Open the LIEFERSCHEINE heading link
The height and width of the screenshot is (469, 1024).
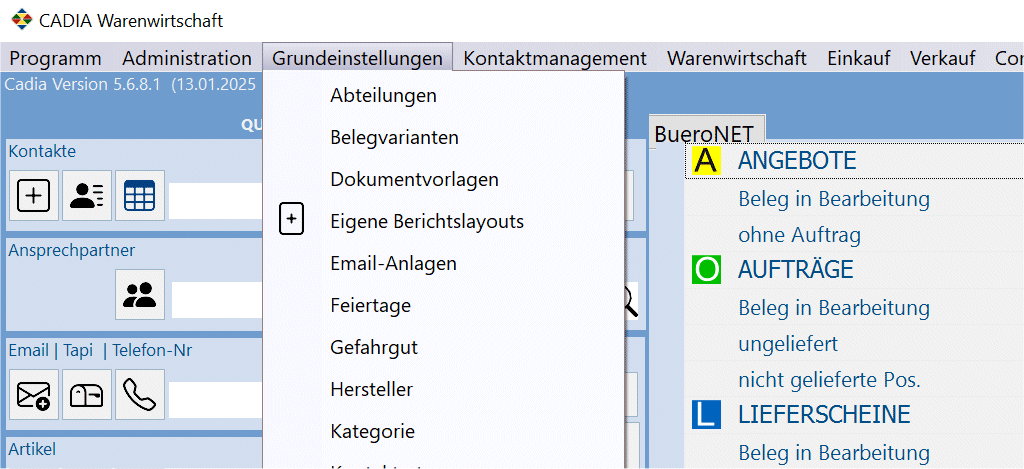(x=824, y=414)
